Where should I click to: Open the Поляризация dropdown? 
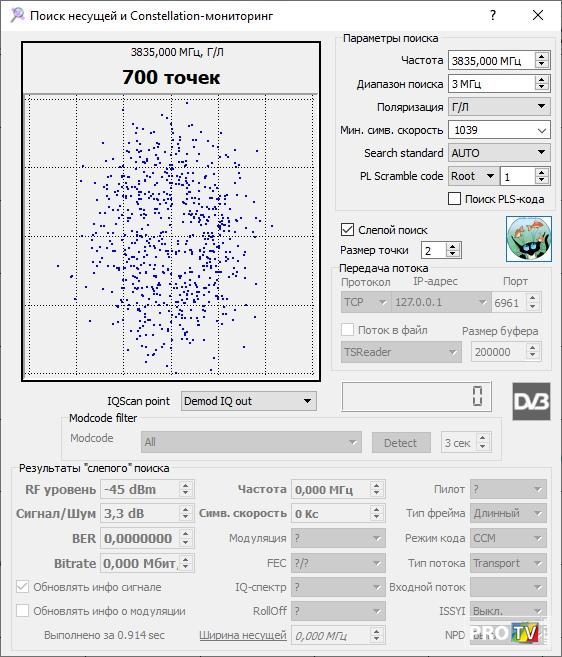tap(499, 107)
